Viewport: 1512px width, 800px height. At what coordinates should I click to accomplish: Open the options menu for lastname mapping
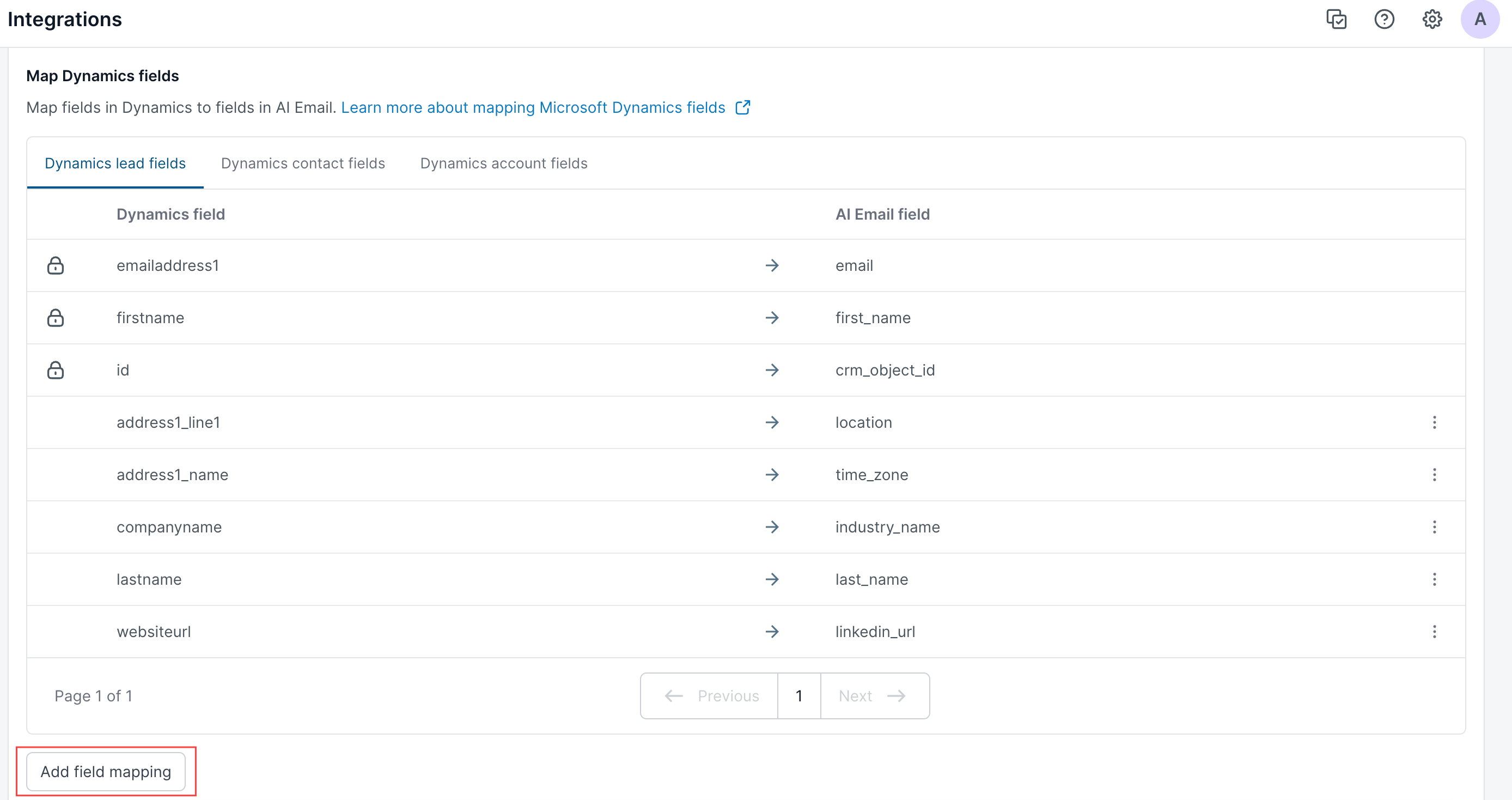(1435, 579)
